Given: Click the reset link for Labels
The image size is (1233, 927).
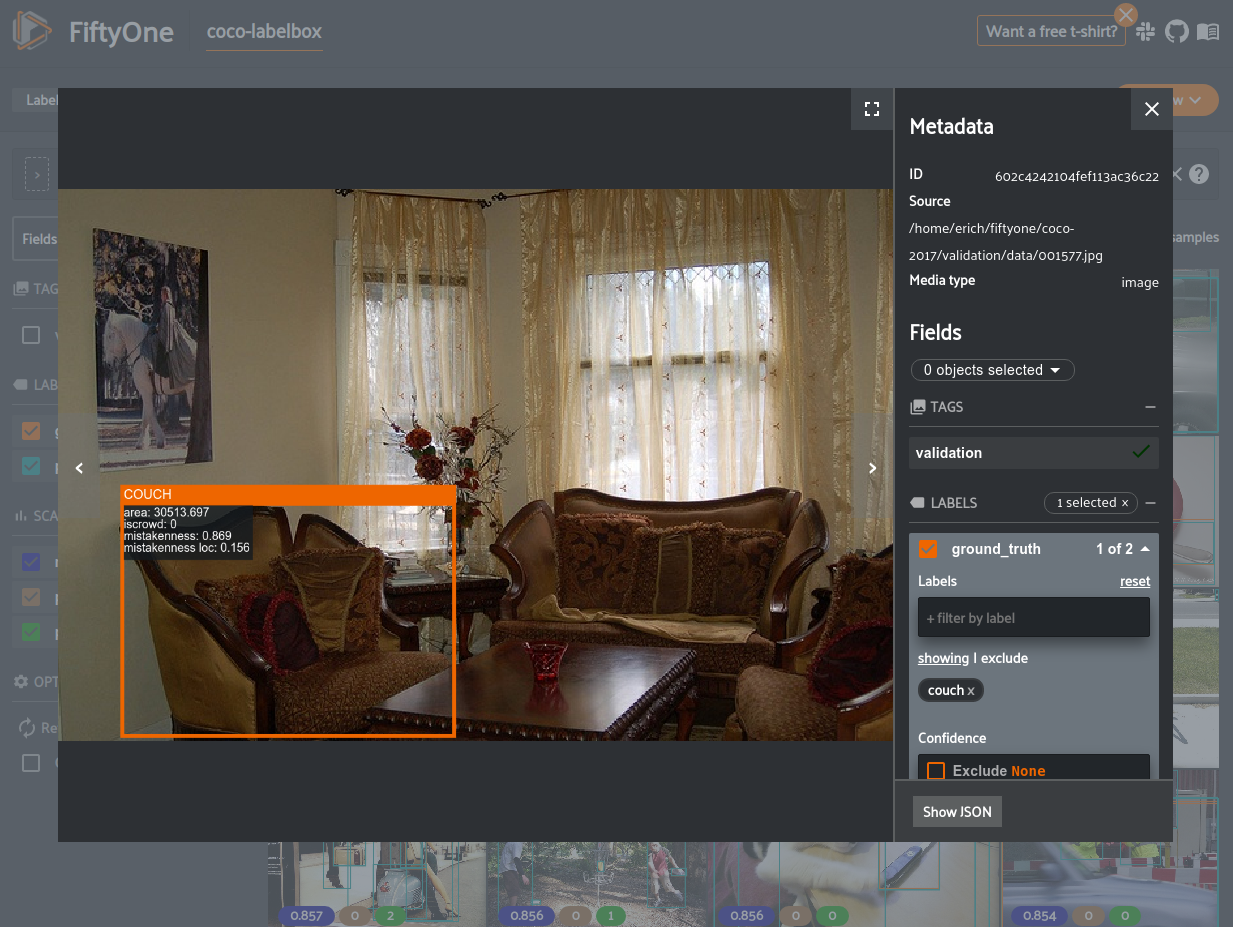Looking at the screenshot, I should [1134, 581].
